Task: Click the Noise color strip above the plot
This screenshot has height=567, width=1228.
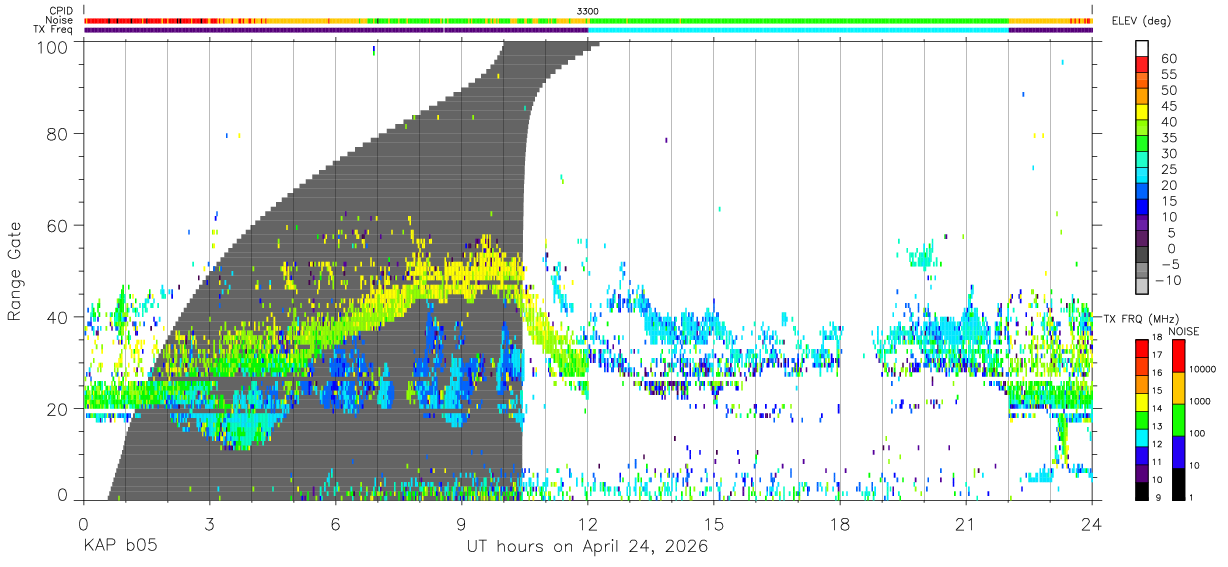Action: 588,20
